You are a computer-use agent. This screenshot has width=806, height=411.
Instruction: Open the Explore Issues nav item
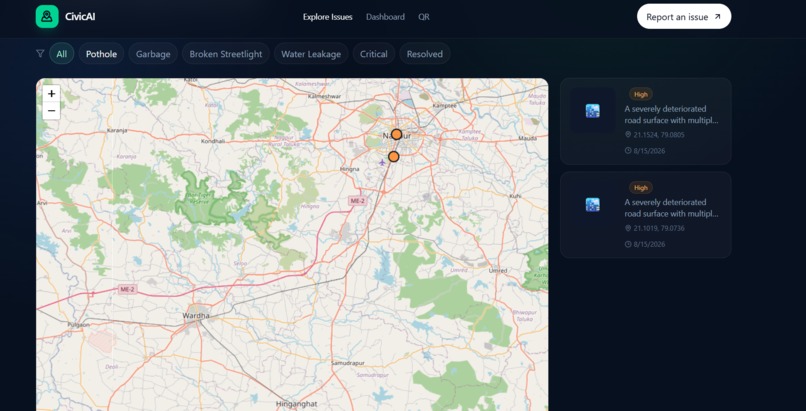point(327,17)
